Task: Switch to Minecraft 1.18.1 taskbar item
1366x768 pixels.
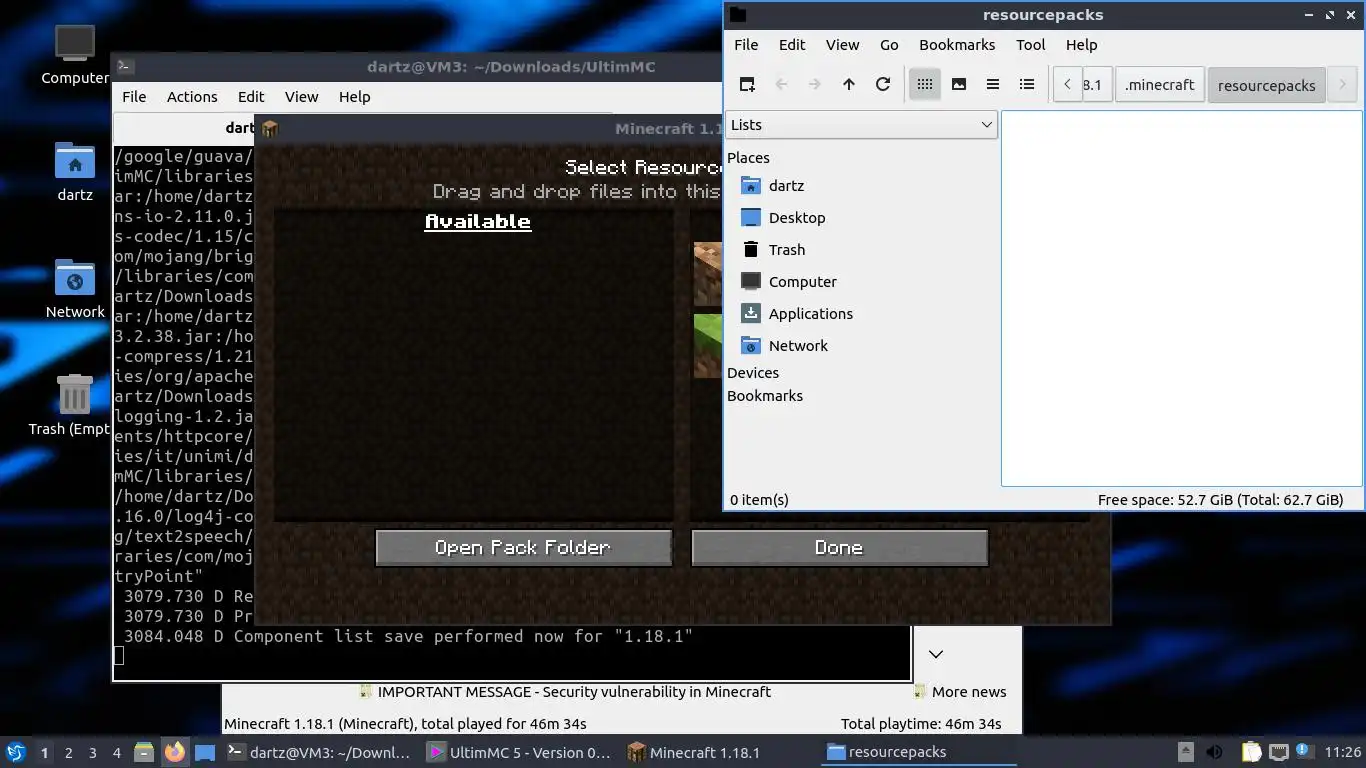Action: (719, 753)
